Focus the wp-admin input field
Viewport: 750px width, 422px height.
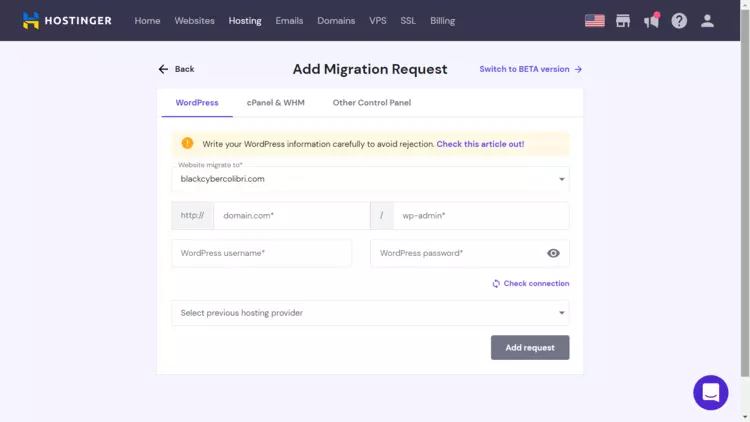tap(481, 215)
